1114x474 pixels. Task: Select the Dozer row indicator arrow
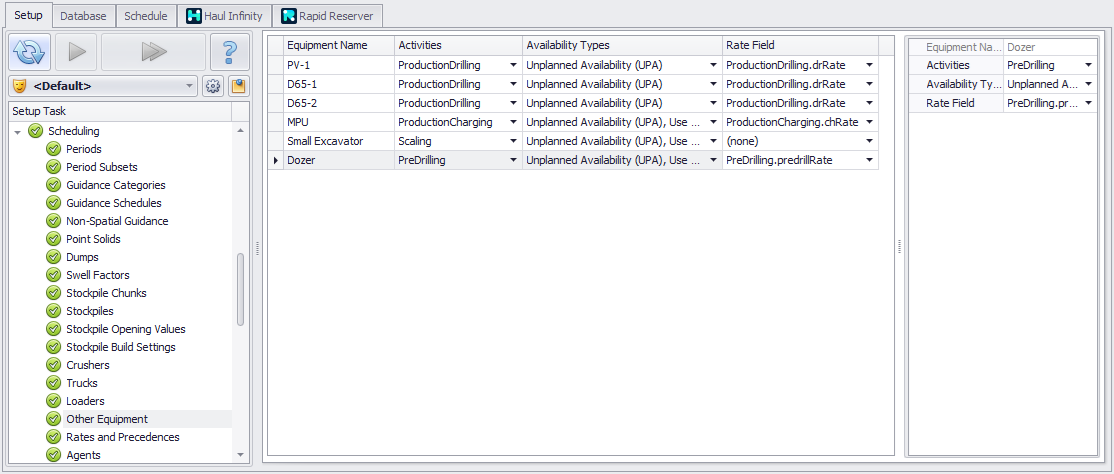point(276,161)
